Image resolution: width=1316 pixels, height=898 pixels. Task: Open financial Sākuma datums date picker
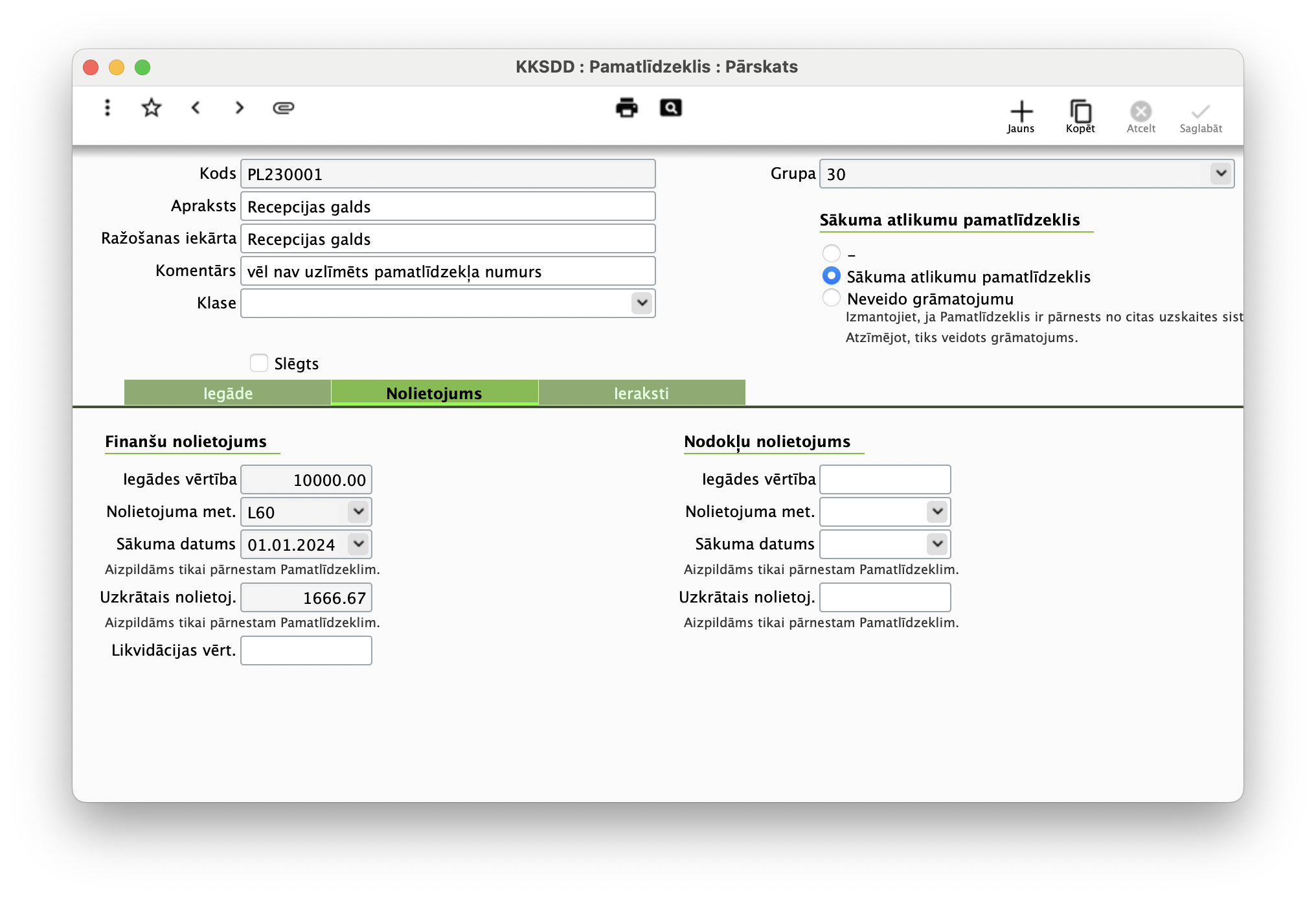(358, 544)
